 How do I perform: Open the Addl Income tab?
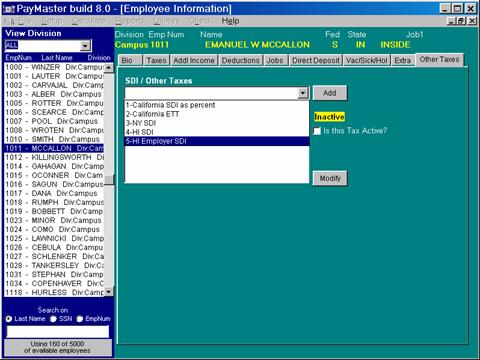[x=194, y=60]
